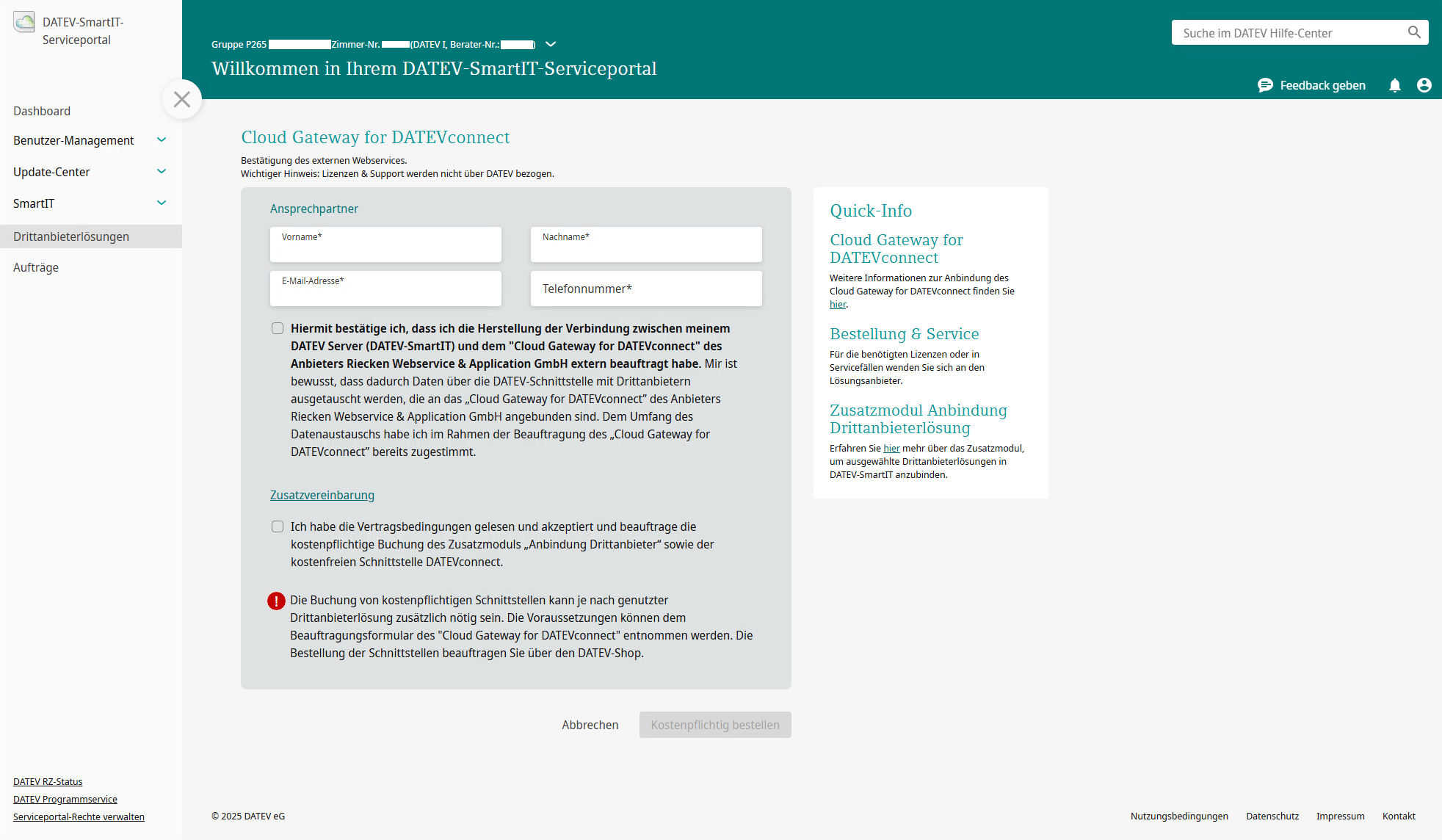Image resolution: width=1442 pixels, height=840 pixels.
Task: Click the Ansprechpartner section label
Action: click(x=314, y=209)
